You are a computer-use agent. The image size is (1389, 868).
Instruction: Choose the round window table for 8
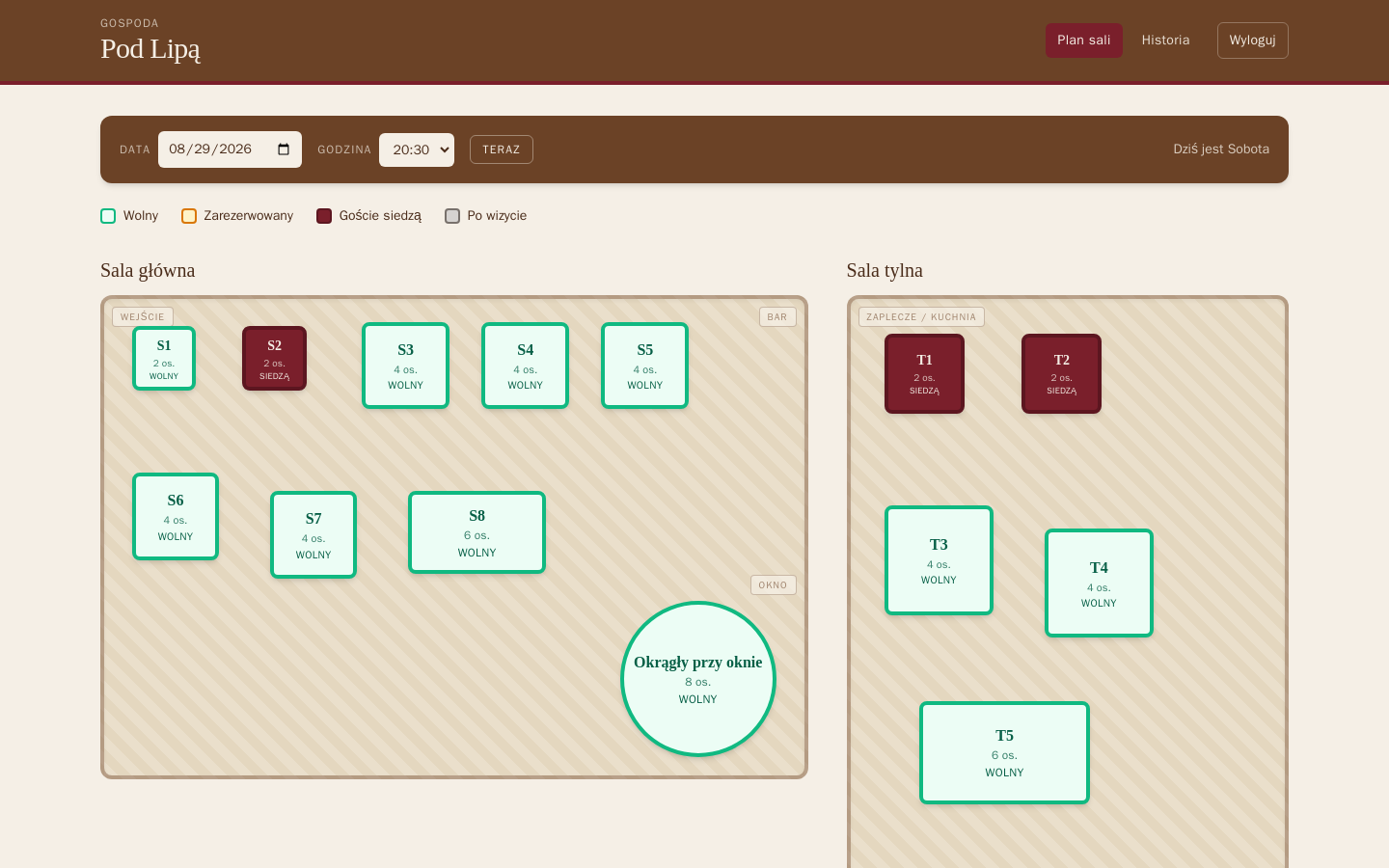coord(698,679)
